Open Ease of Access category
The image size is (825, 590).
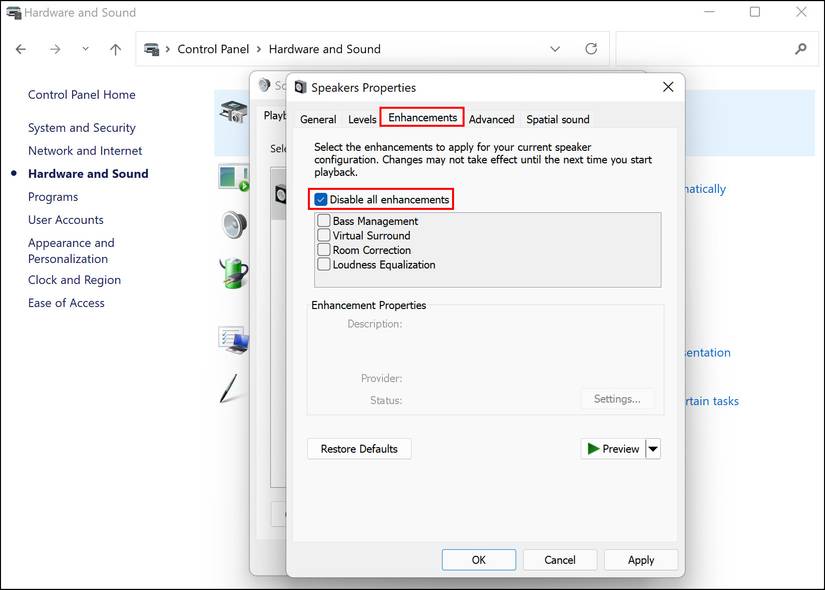click(66, 303)
